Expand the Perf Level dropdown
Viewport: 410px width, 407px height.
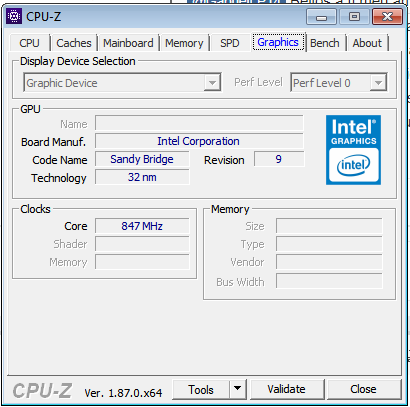coord(339,83)
